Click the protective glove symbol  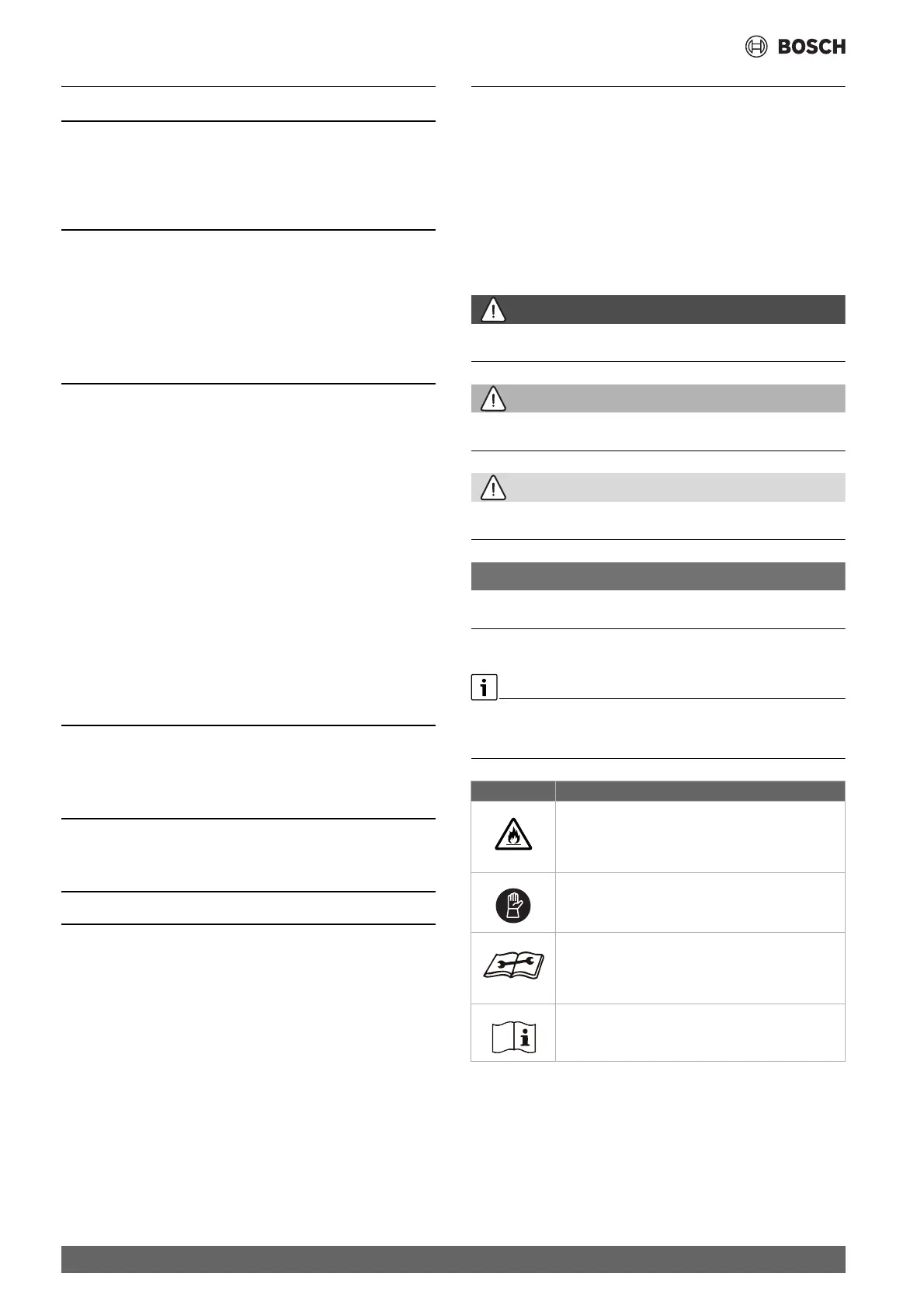point(513,904)
